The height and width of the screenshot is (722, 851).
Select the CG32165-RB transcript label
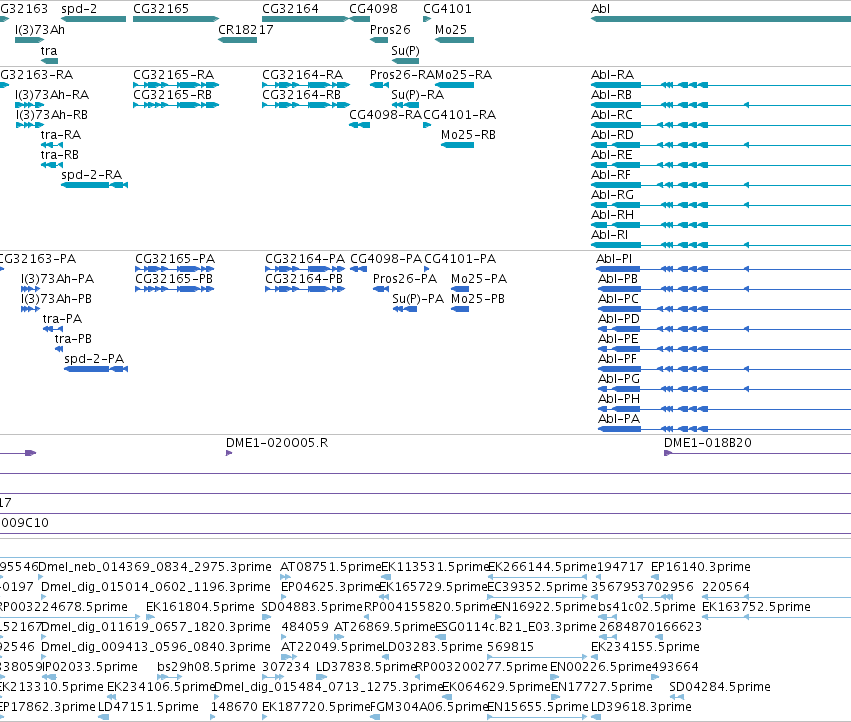click(173, 94)
